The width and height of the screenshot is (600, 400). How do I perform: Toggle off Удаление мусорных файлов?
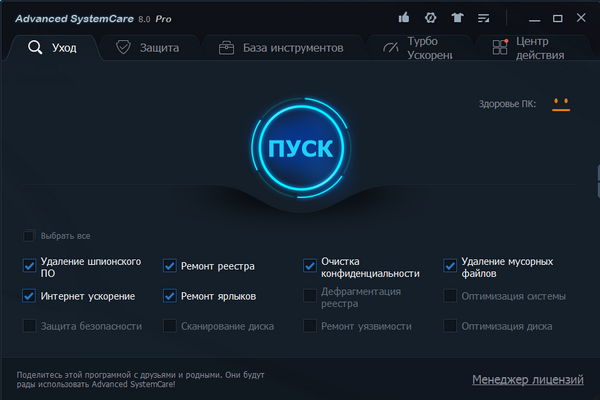pos(450,266)
